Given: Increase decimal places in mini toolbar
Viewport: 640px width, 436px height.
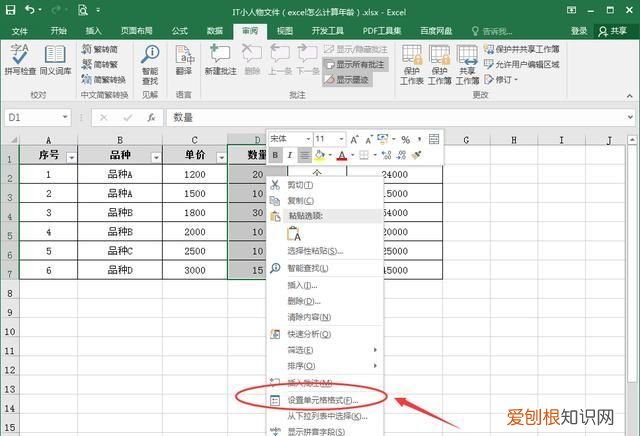Looking at the screenshot, I should 387,155.
